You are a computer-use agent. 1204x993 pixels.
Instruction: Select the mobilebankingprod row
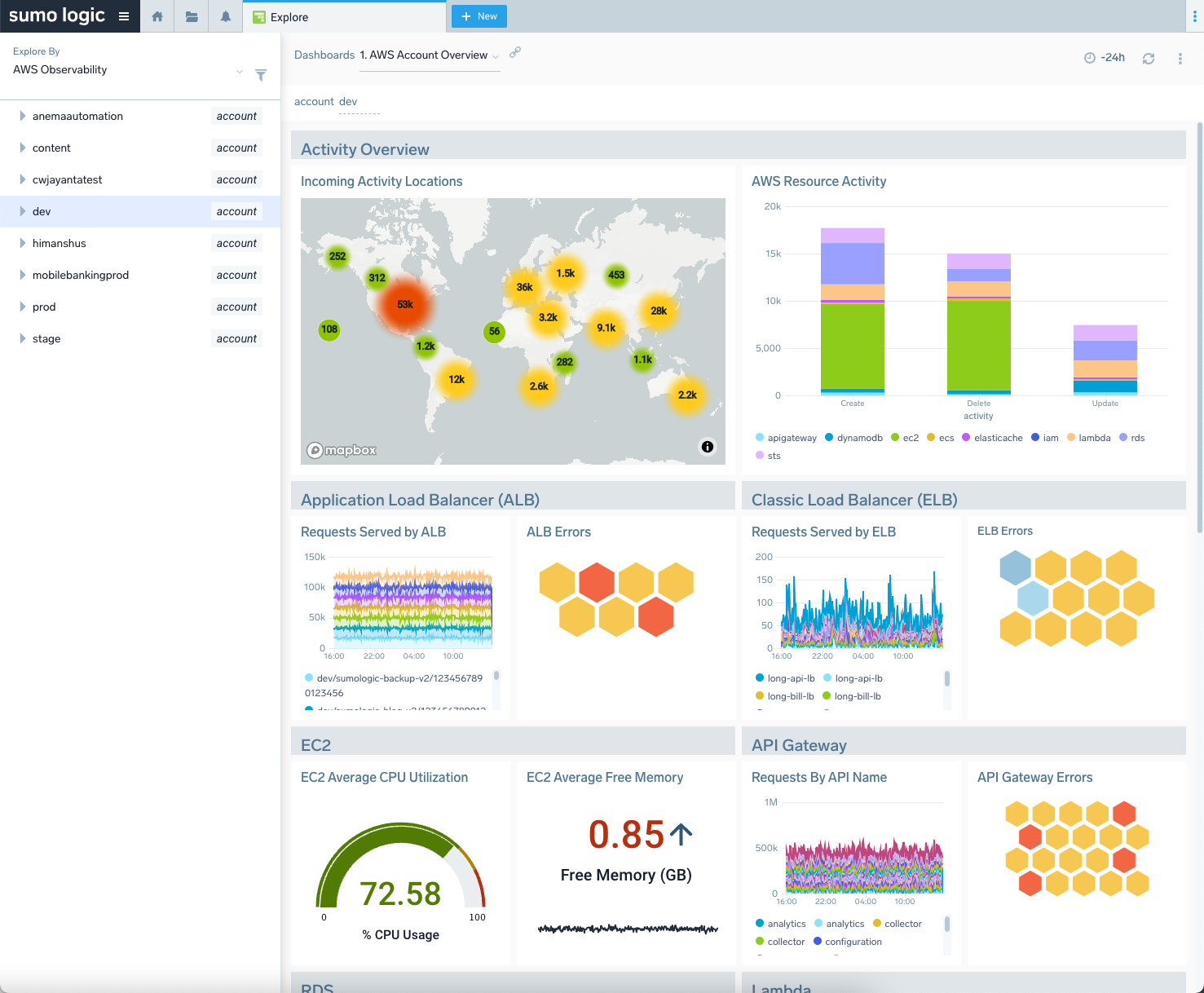(140, 275)
